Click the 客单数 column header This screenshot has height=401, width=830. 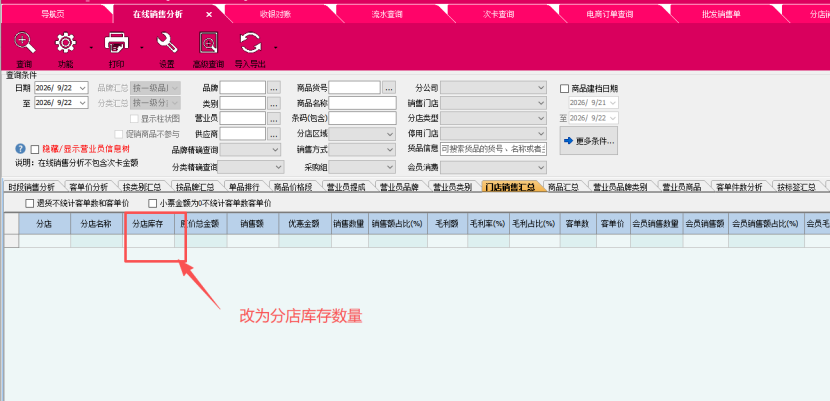click(x=578, y=224)
